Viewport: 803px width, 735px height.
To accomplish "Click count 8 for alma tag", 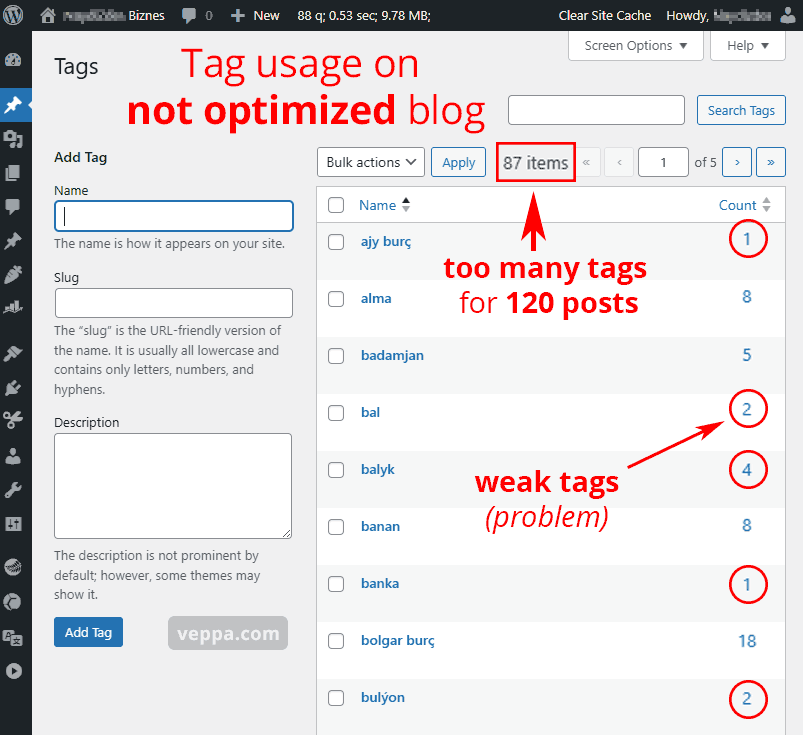I will 747,297.
